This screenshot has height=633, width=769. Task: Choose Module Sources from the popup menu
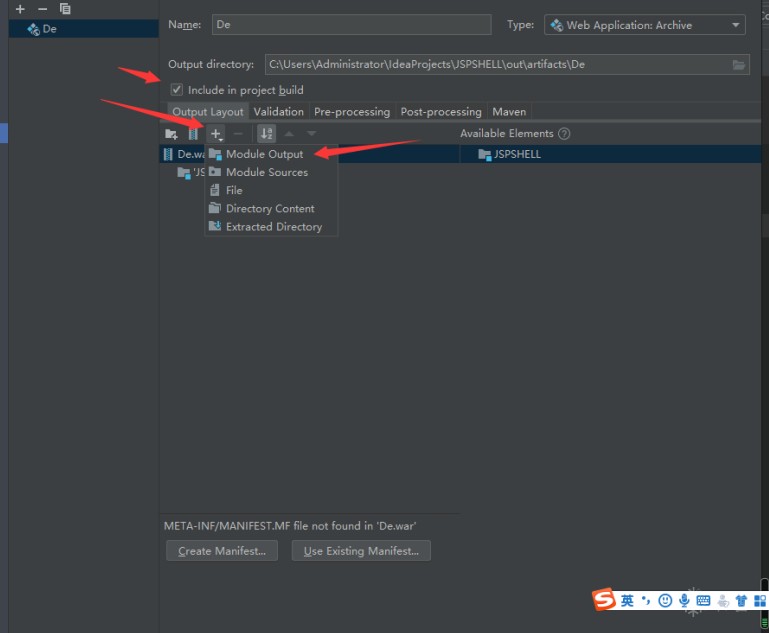[x=271, y=172]
